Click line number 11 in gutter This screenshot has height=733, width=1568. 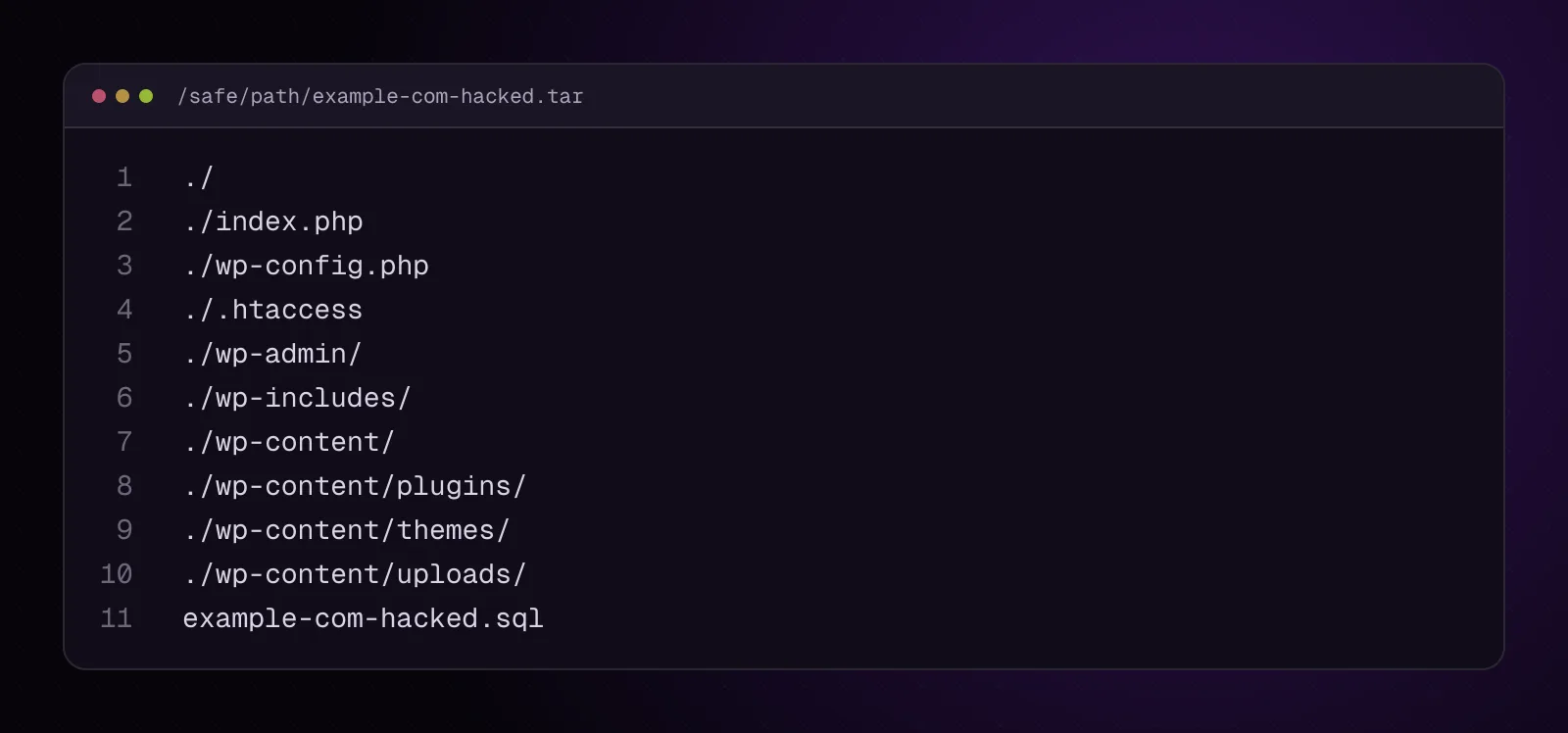(117, 618)
